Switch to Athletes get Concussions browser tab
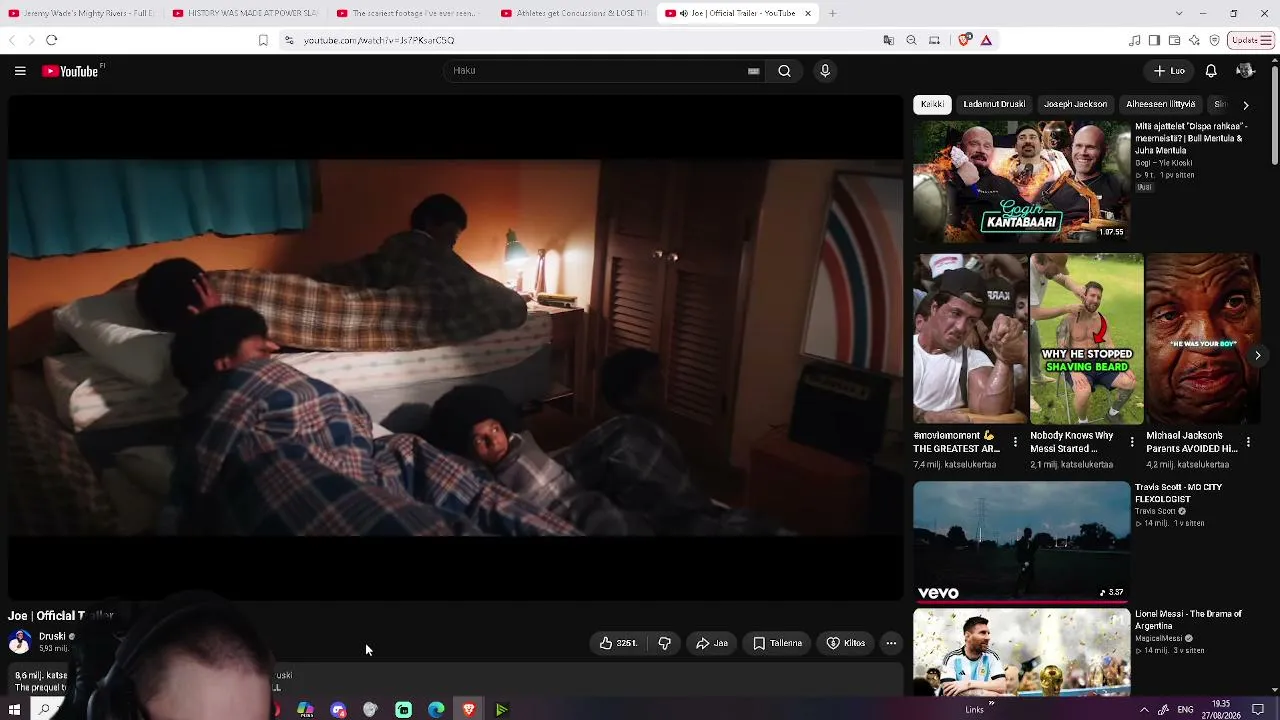Image resolution: width=1280 pixels, height=720 pixels. click(574, 13)
